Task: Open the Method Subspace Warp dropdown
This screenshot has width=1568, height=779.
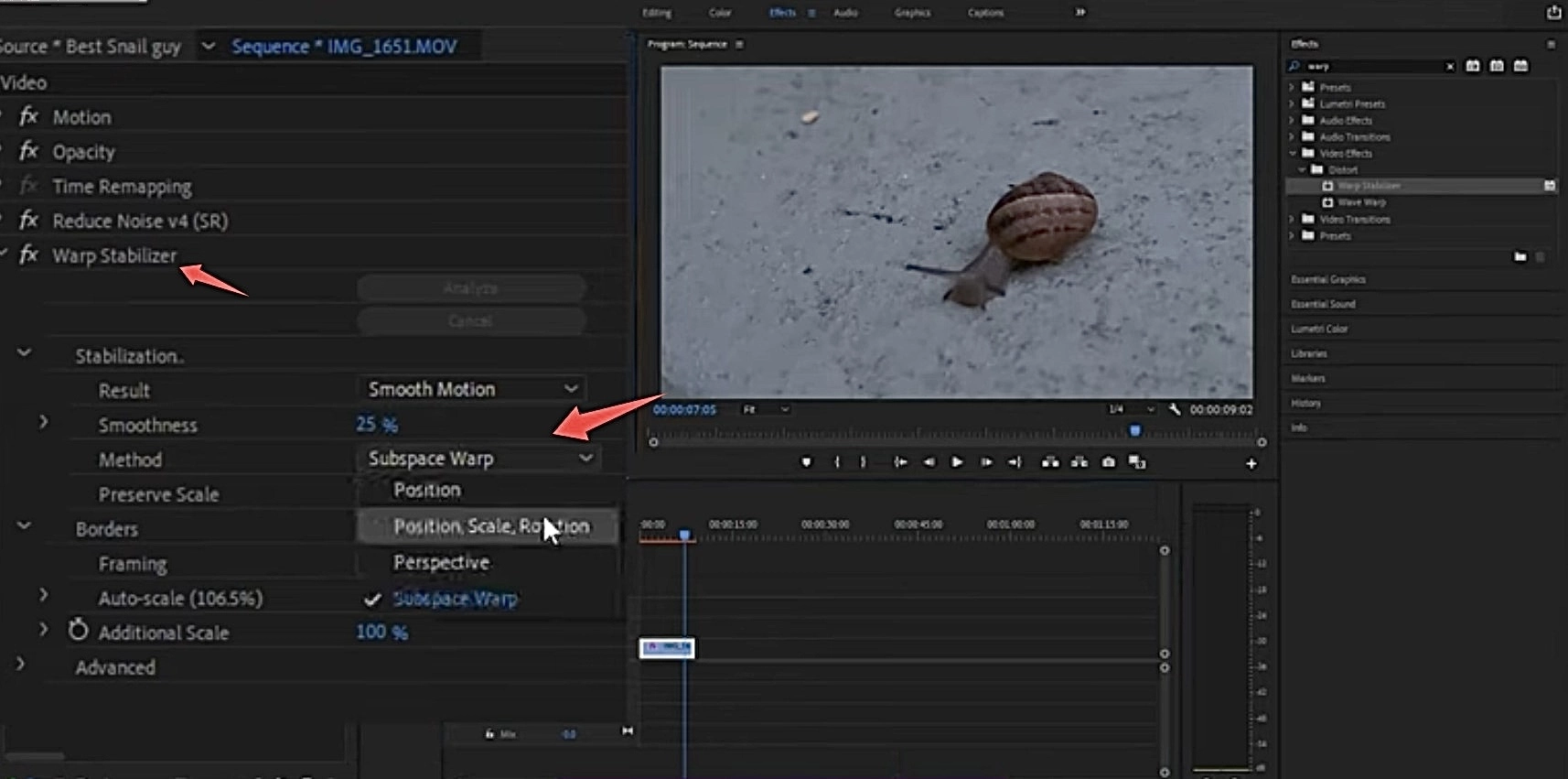Action: 478,458
